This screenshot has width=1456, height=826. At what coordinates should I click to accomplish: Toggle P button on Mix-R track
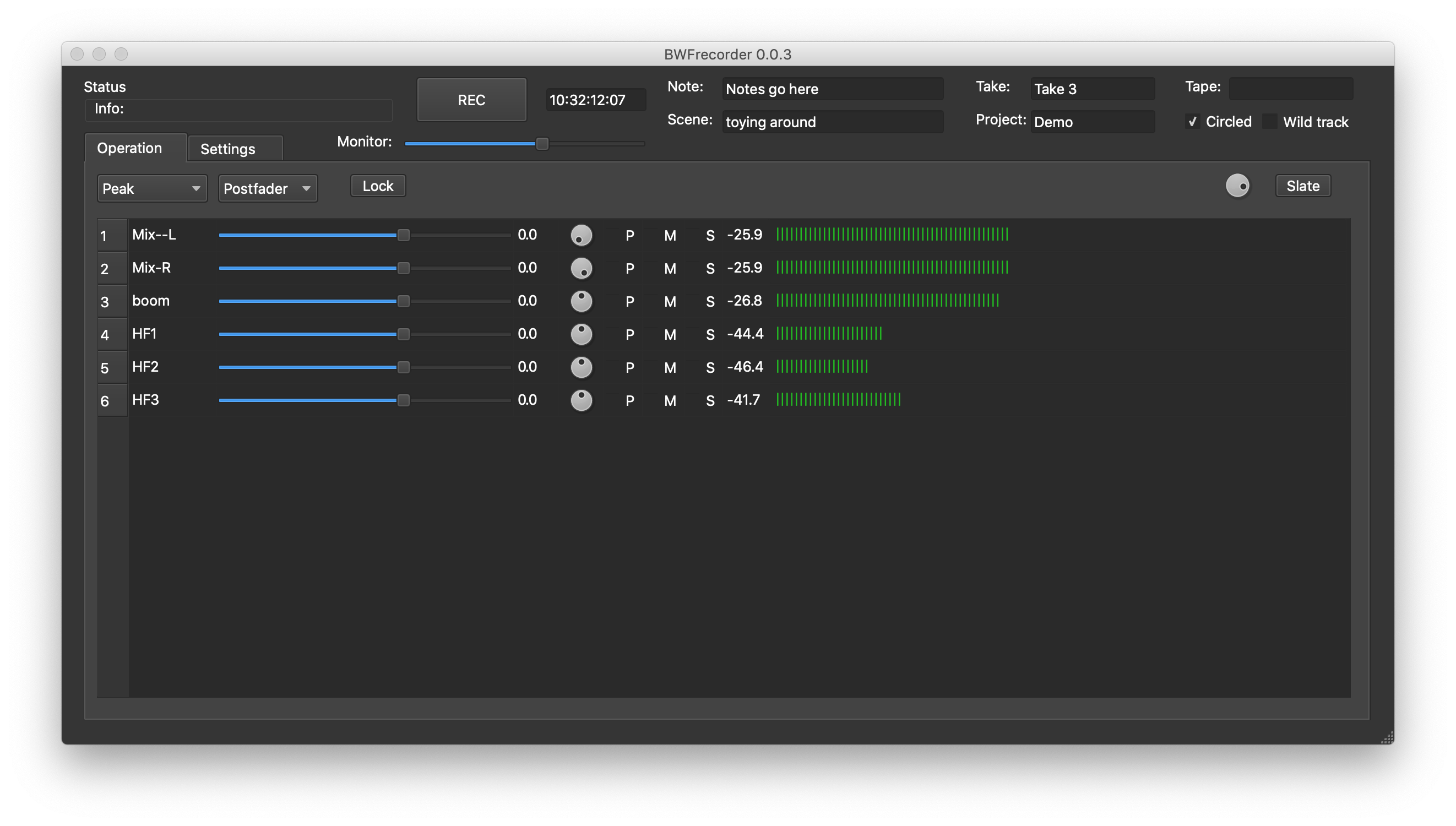tap(629, 268)
